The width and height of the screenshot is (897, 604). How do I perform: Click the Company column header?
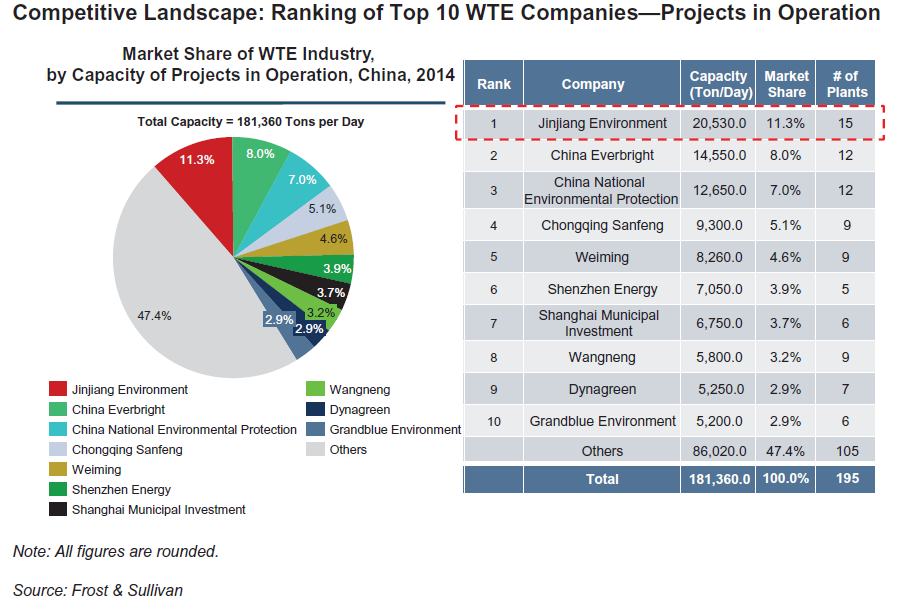coord(602,84)
